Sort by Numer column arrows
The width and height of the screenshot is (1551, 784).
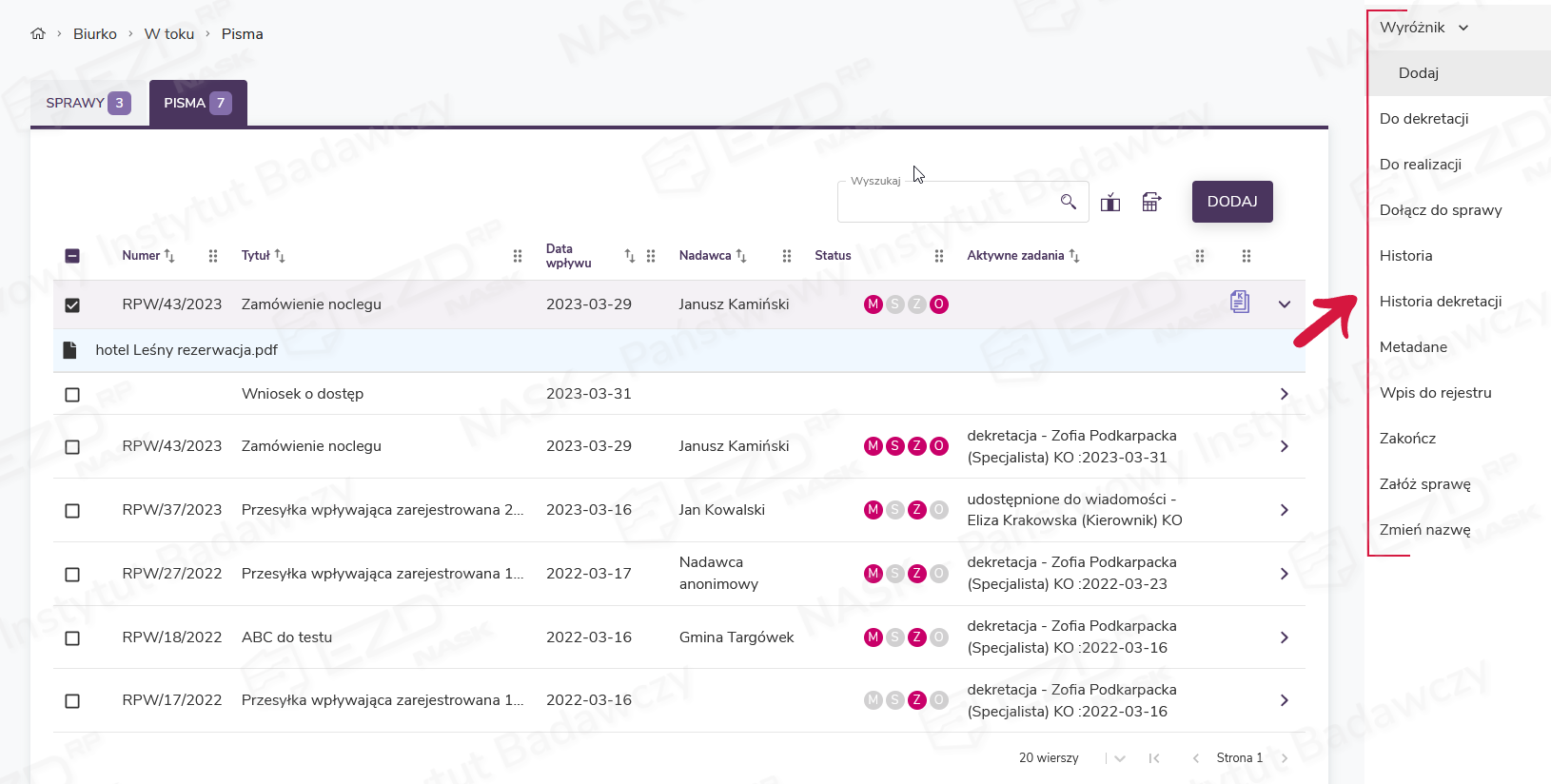point(169,256)
